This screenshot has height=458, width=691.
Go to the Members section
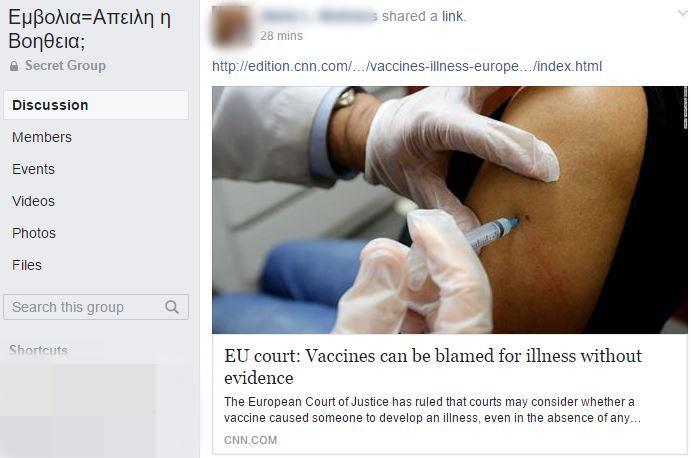pyautogui.click(x=42, y=137)
